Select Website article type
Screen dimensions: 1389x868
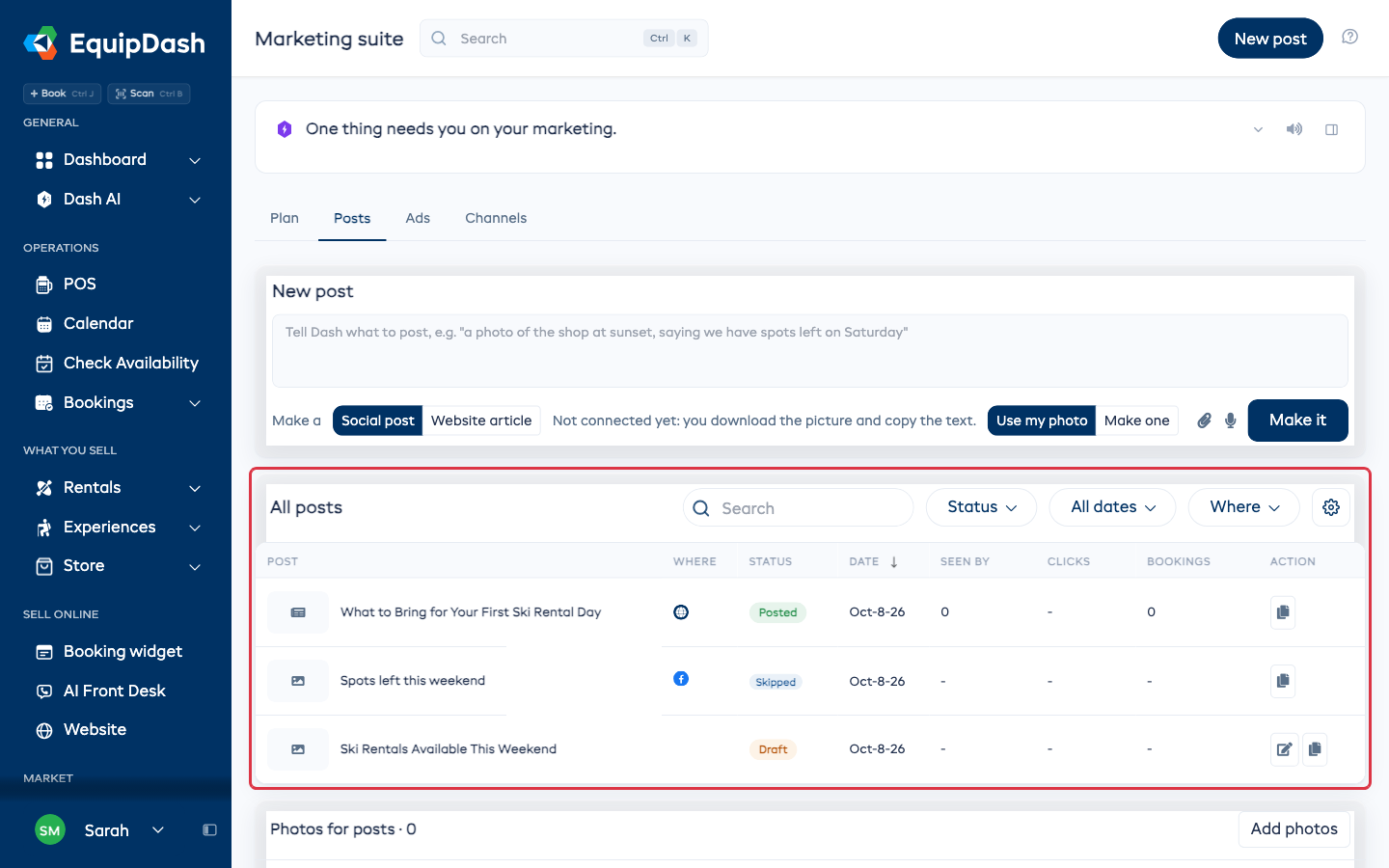[x=481, y=420]
